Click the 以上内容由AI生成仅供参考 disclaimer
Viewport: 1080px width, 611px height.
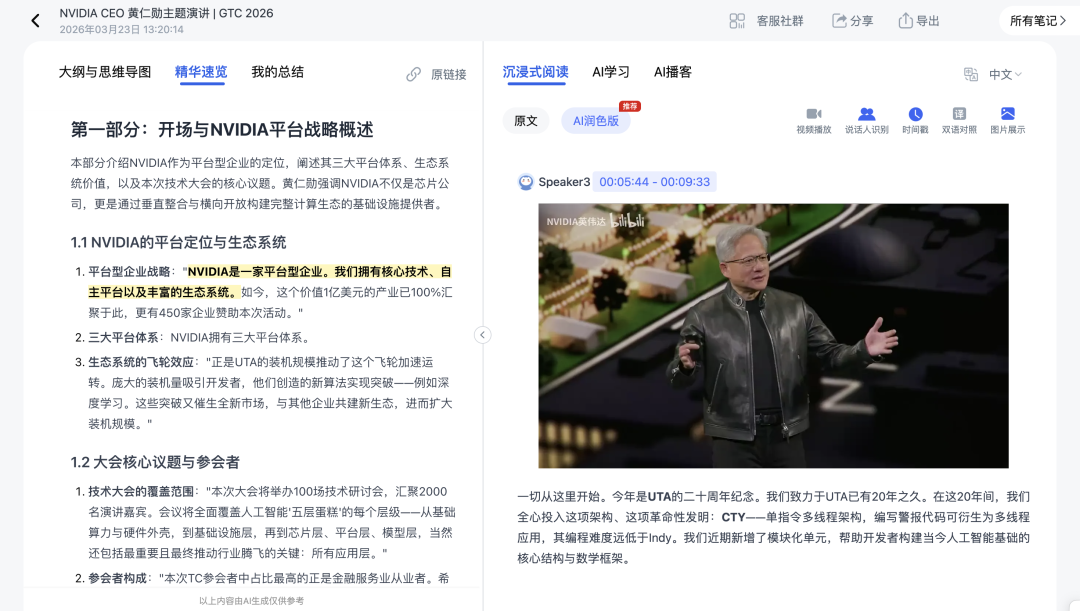point(251,601)
